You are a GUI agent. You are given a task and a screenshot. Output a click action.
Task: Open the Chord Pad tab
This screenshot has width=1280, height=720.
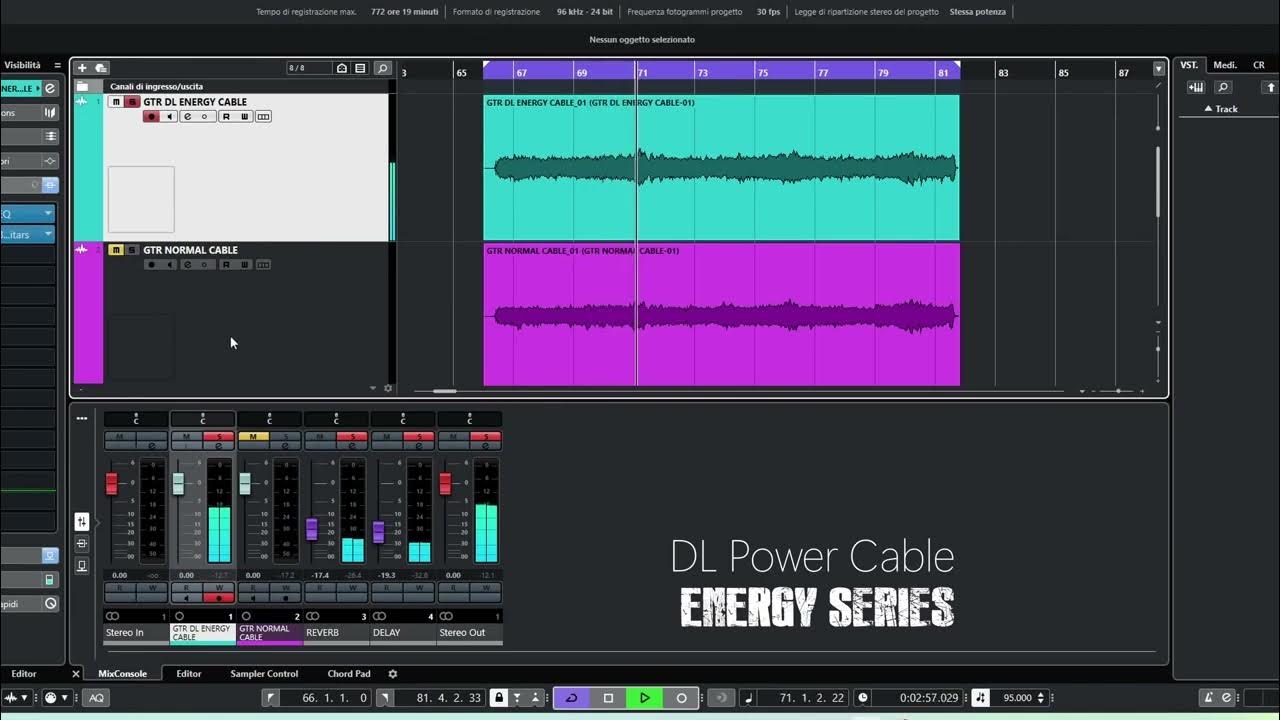[x=349, y=674]
